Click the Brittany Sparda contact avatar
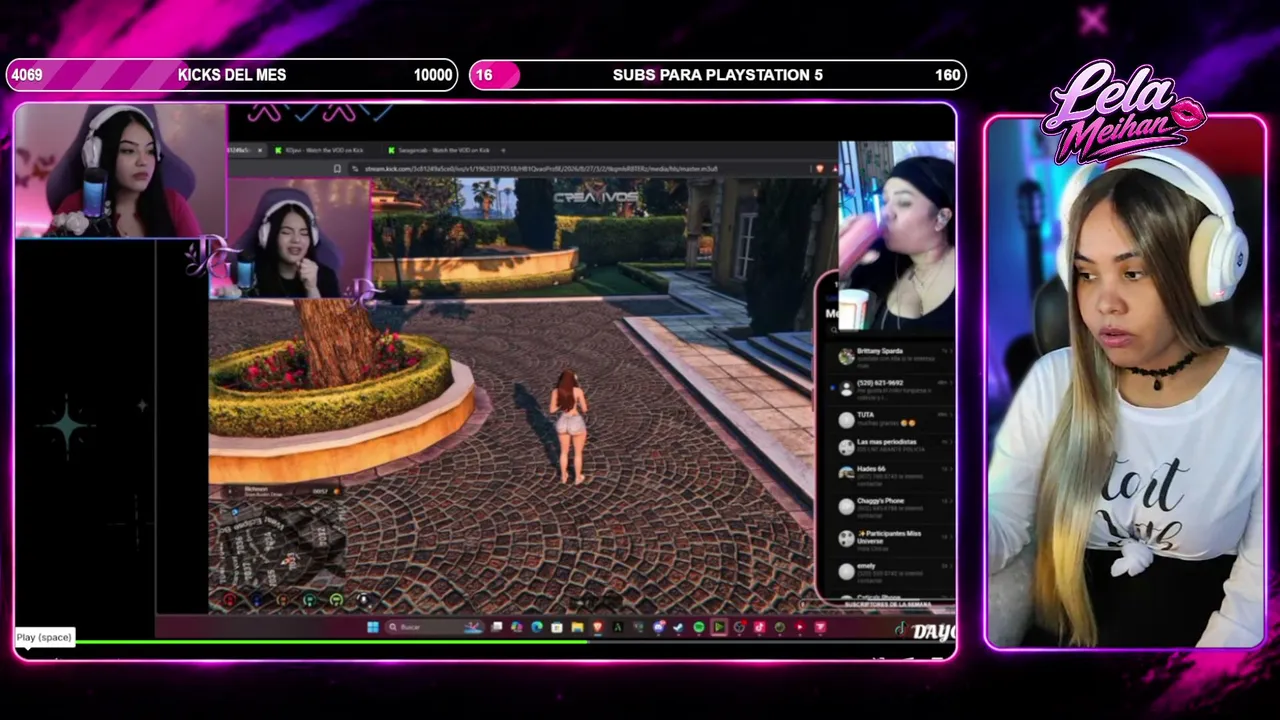The height and width of the screenshot is (720, 1280). coord(846,356)
